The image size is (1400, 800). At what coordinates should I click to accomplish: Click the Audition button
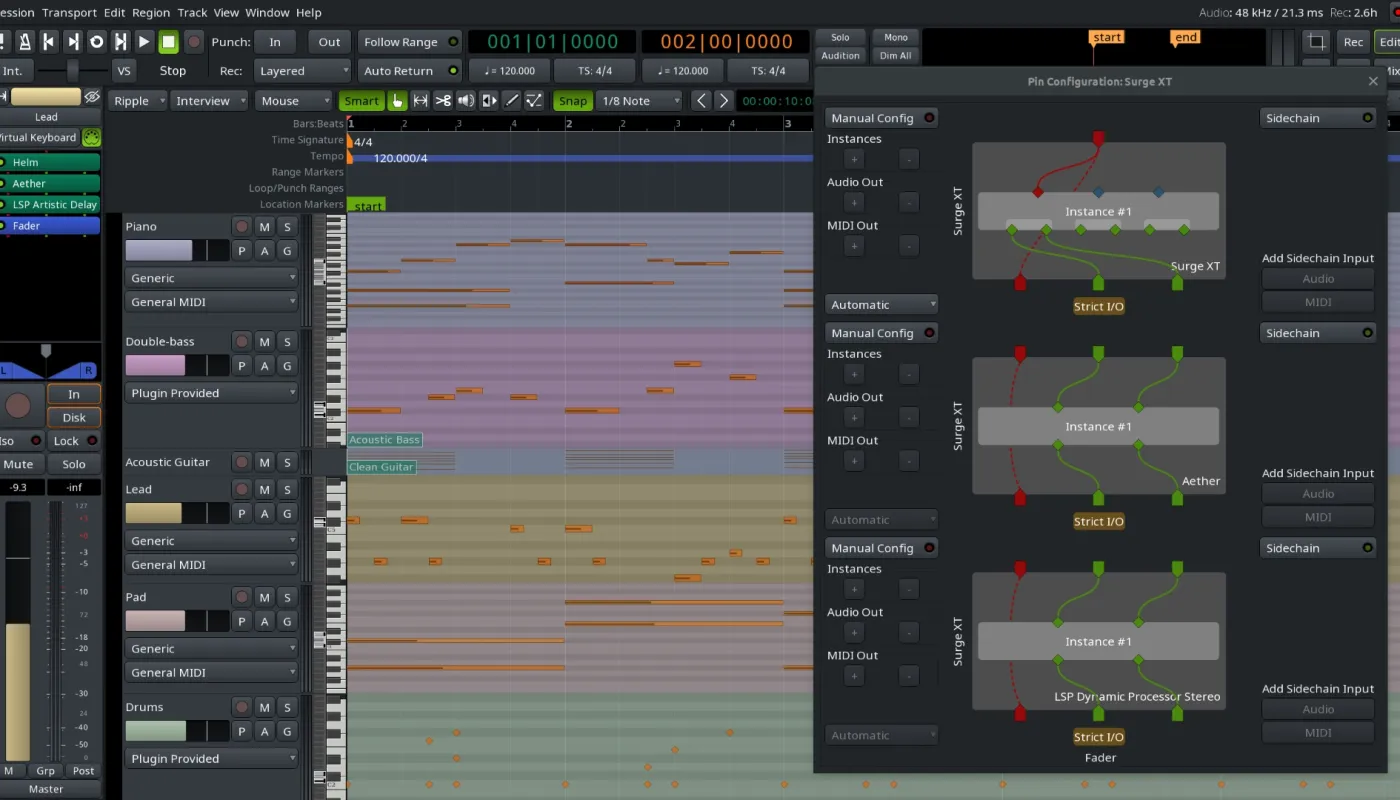click(x=840, y=56)
